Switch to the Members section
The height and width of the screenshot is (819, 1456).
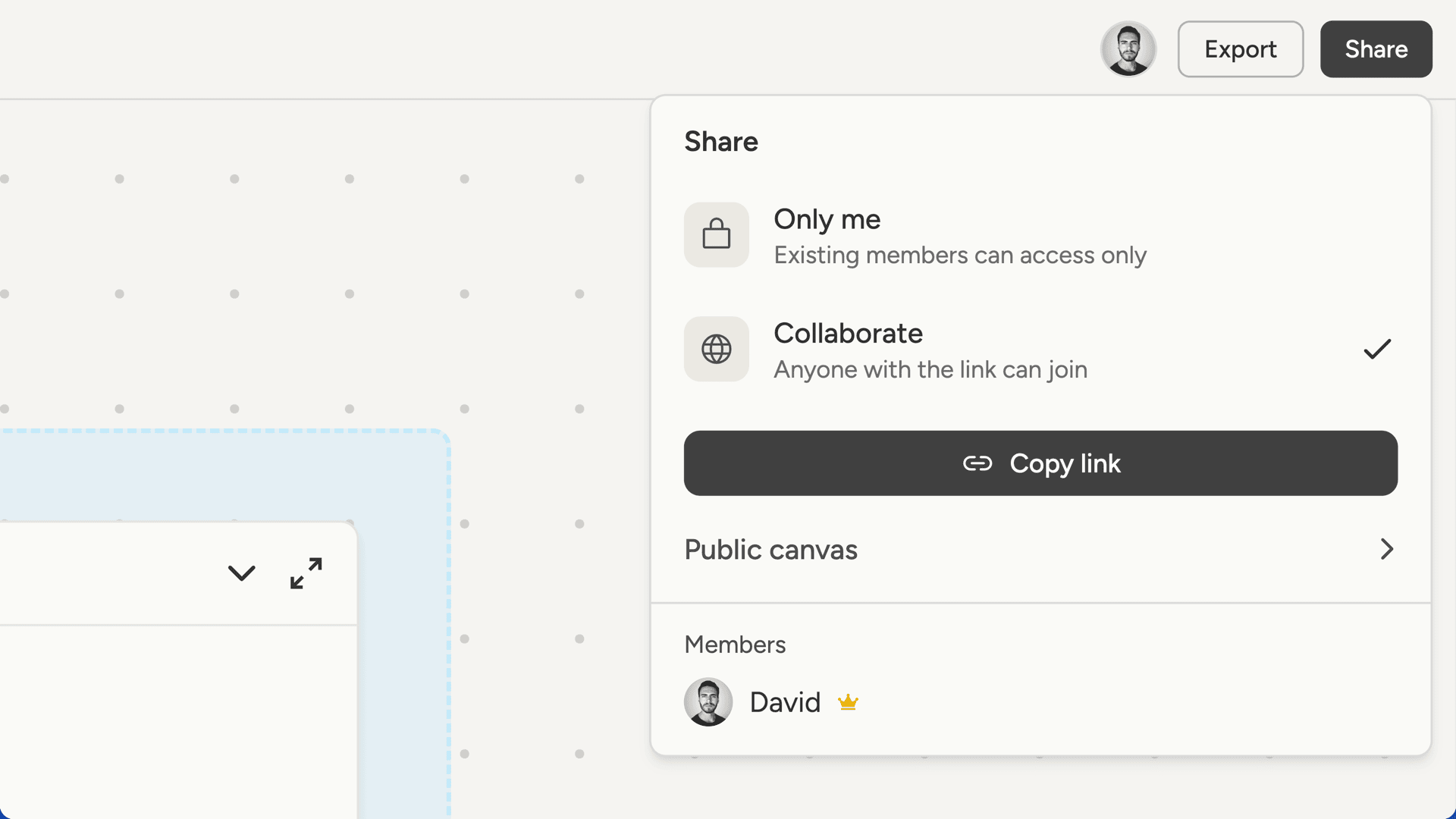point(734,644)
